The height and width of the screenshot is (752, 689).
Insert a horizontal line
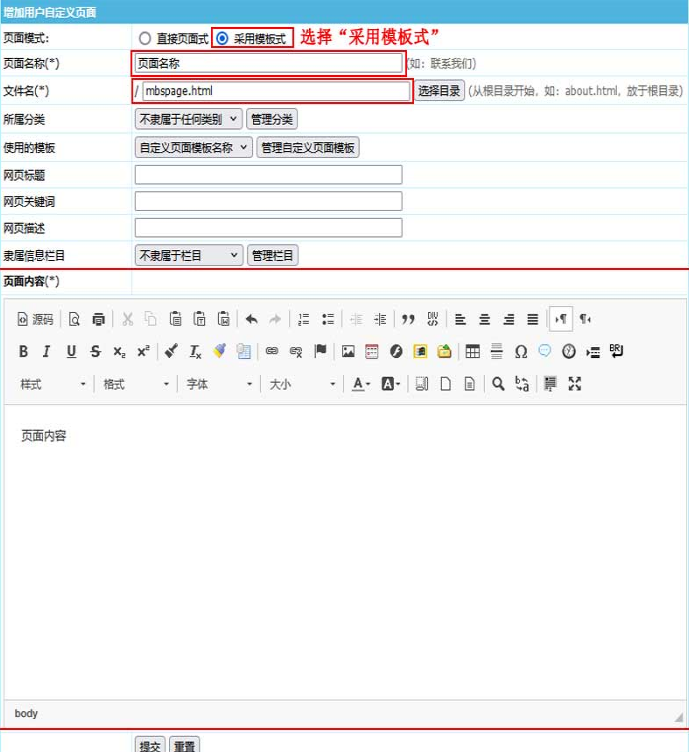point(497,352)
